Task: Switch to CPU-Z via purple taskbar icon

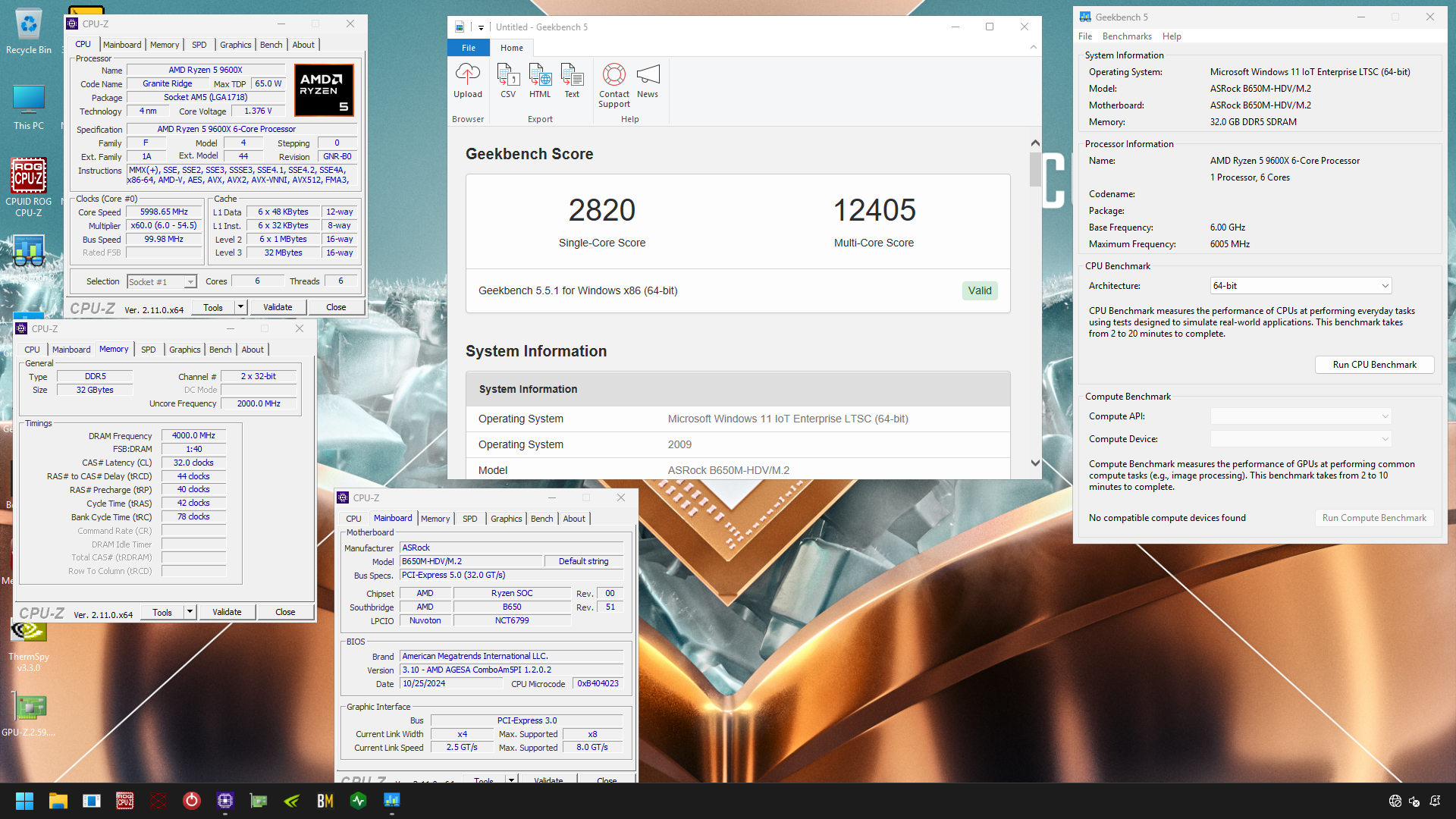Action: (225, 801)
